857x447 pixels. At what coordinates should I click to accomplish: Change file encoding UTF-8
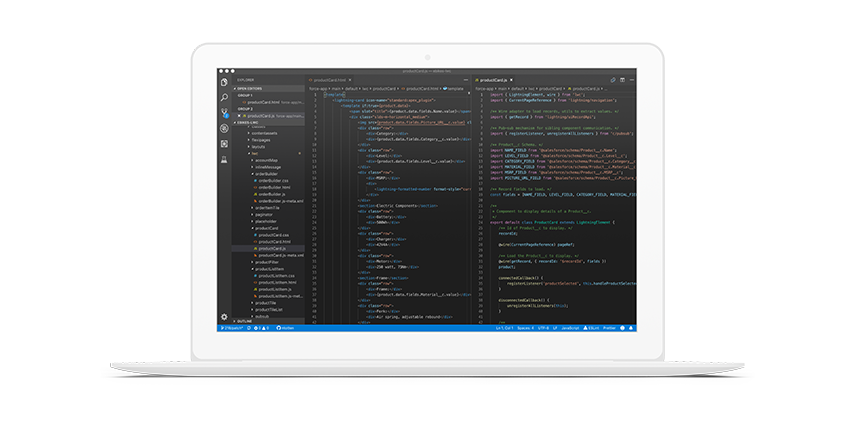coord(543,328)
